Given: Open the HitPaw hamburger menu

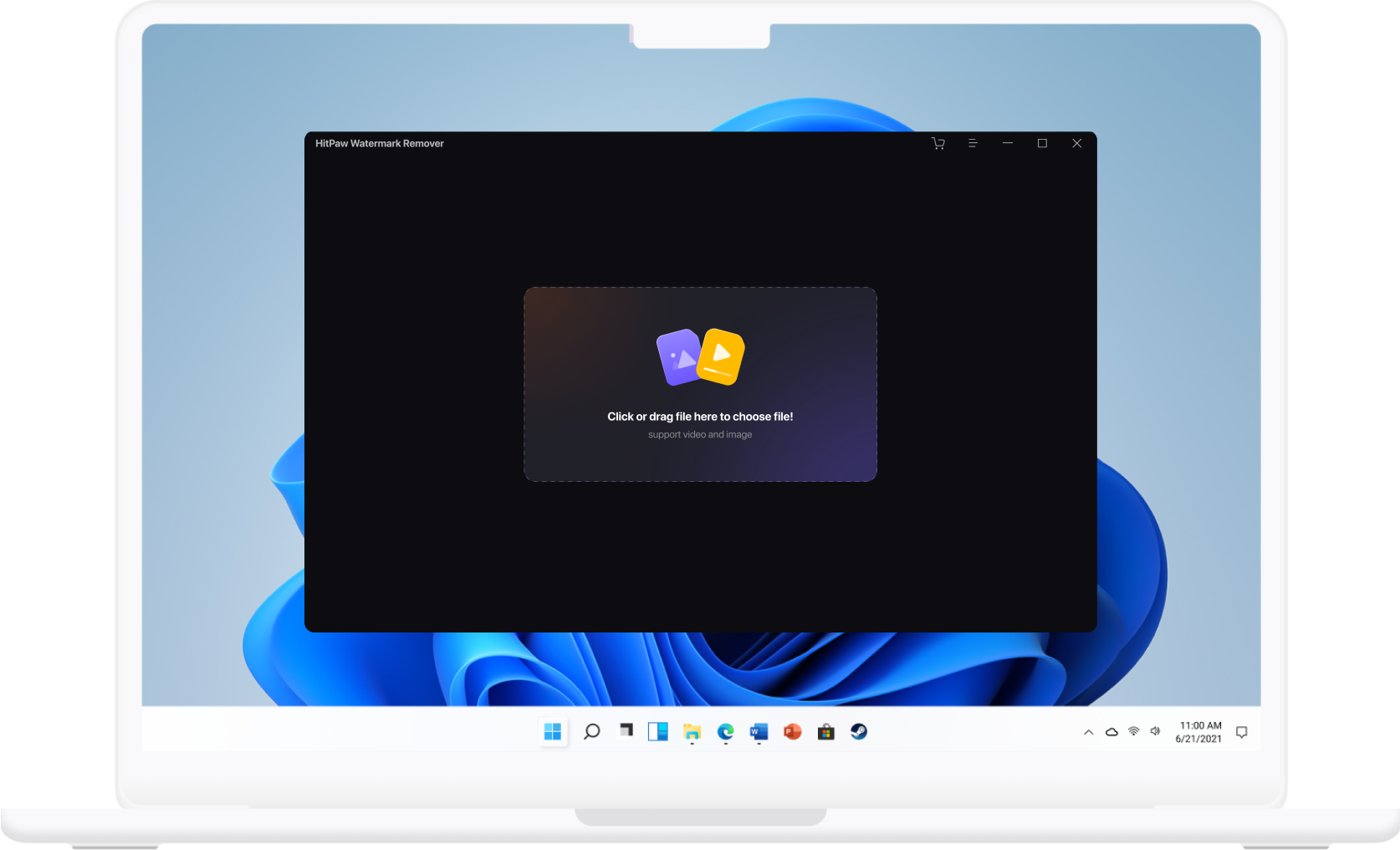Looking at the screenshot, I should pos(973,143).
